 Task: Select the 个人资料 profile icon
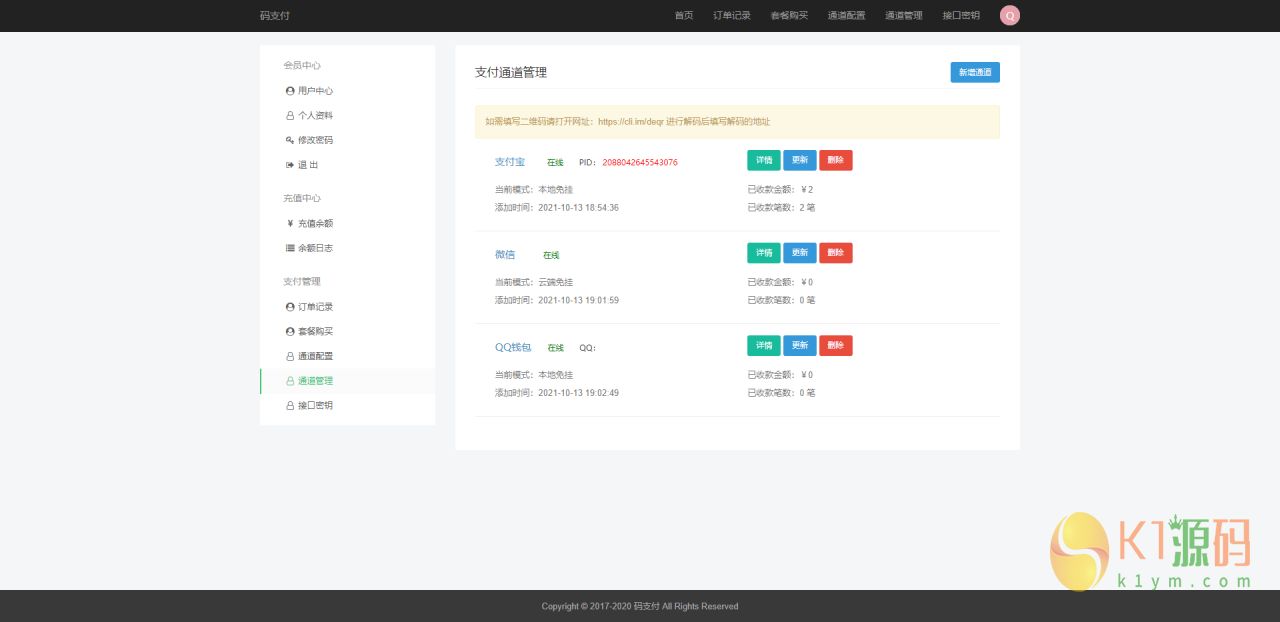pos(289,115)
